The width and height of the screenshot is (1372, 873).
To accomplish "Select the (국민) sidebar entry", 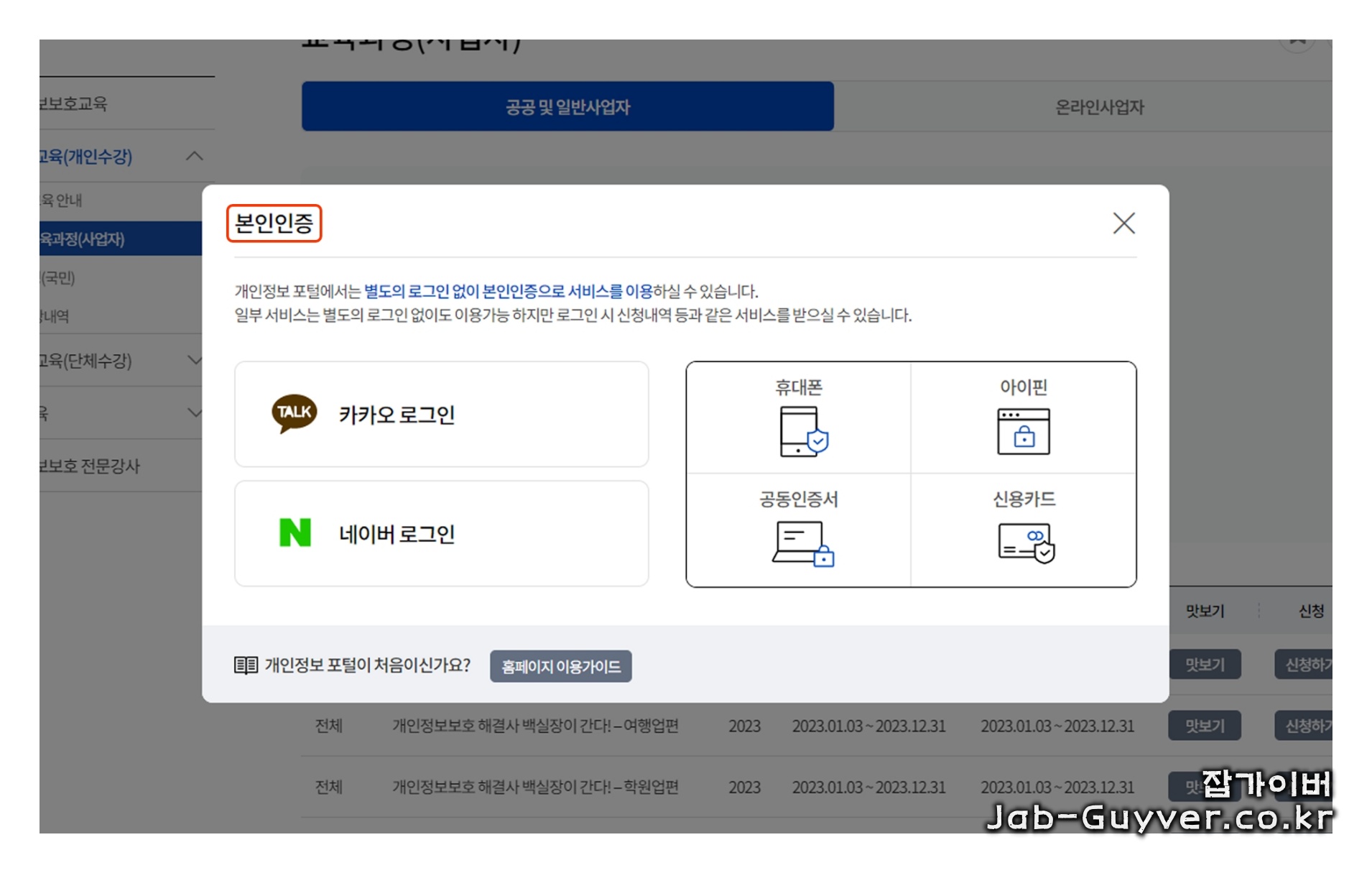I will [57, 278].
